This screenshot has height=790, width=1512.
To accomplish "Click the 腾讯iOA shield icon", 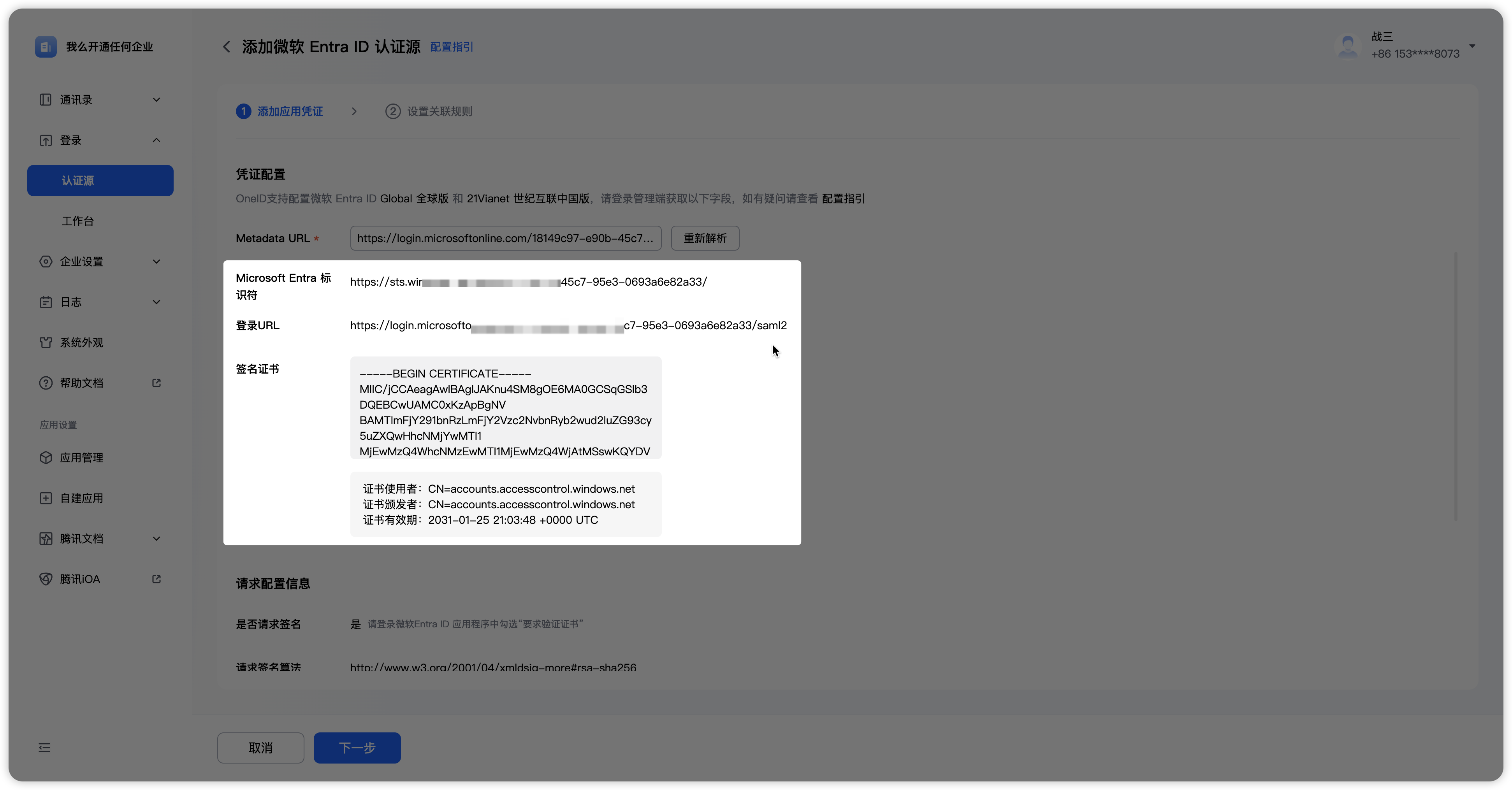I will click(45, 579).
